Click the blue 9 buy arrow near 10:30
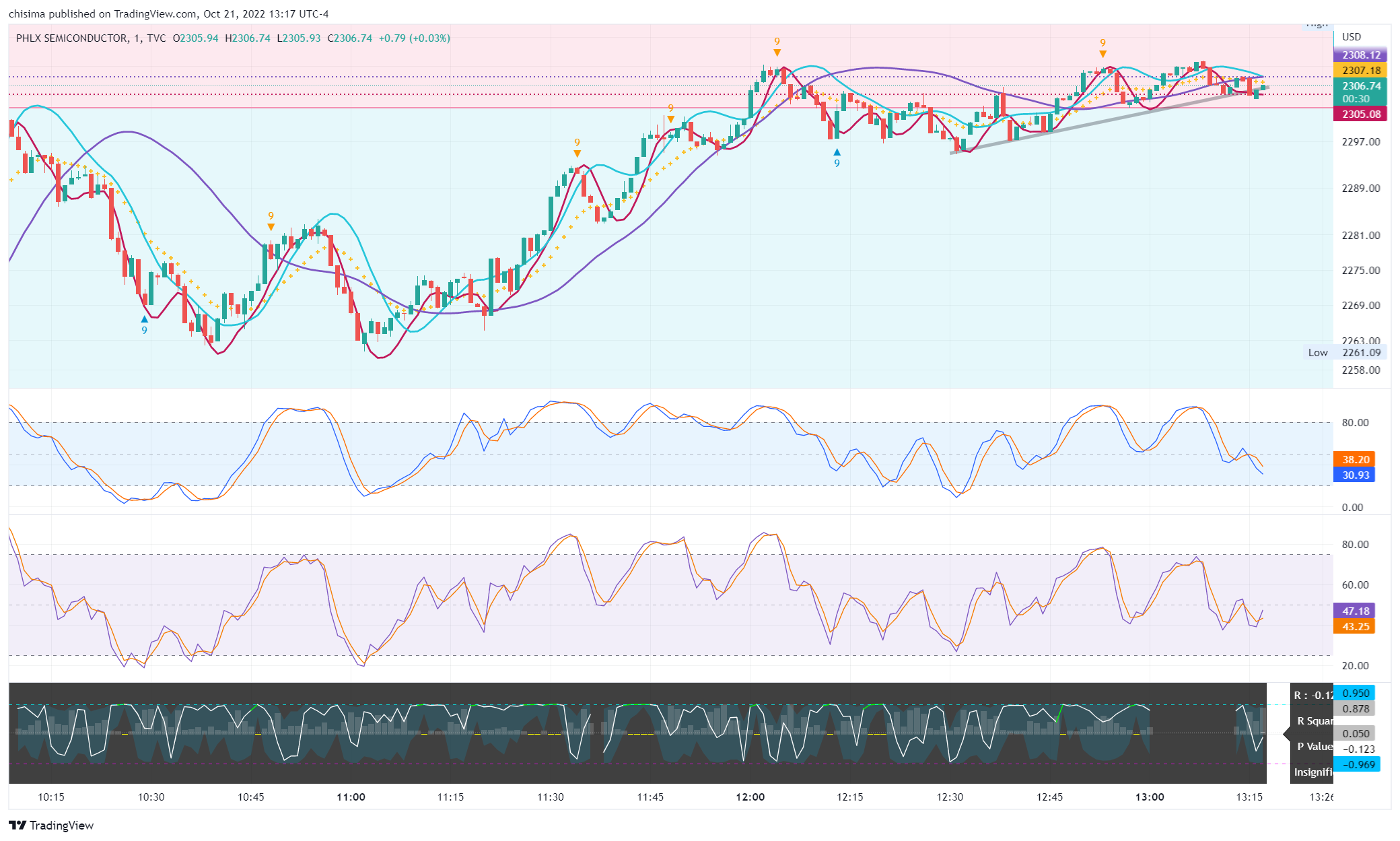The height and width of the screenshot is (841, 1400). pyautogui.click(x=144, y=320)
